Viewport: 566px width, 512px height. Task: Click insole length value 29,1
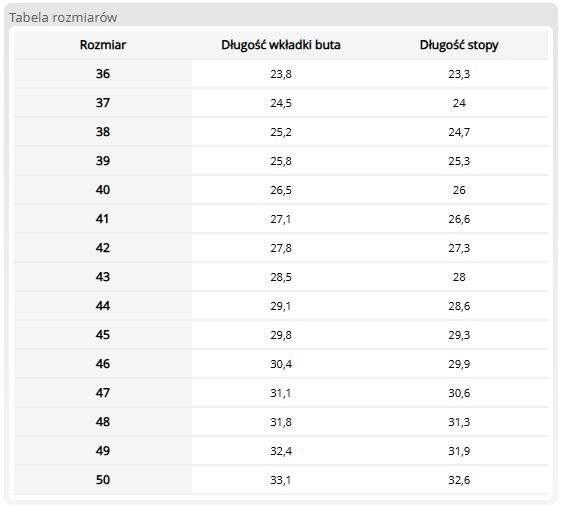point(281,306)
